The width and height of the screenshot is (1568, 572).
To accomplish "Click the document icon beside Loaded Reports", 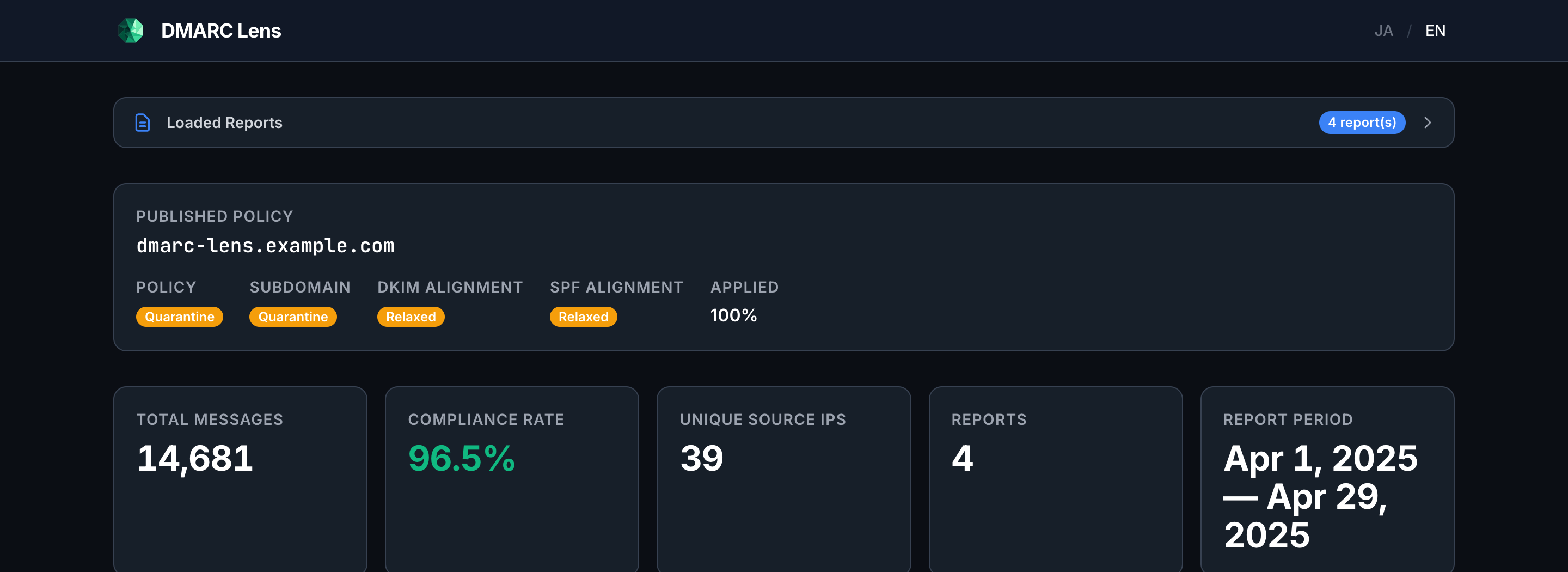I will (x=143, y=123).
